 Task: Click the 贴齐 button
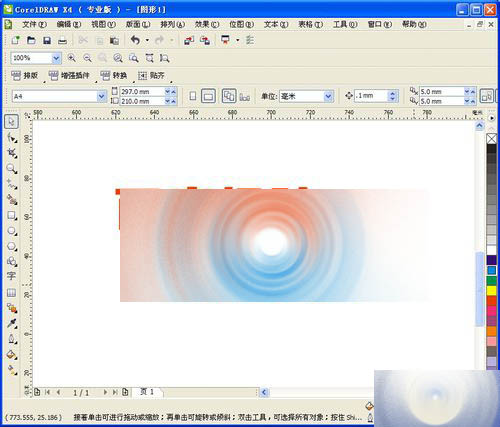click(152, 76)
